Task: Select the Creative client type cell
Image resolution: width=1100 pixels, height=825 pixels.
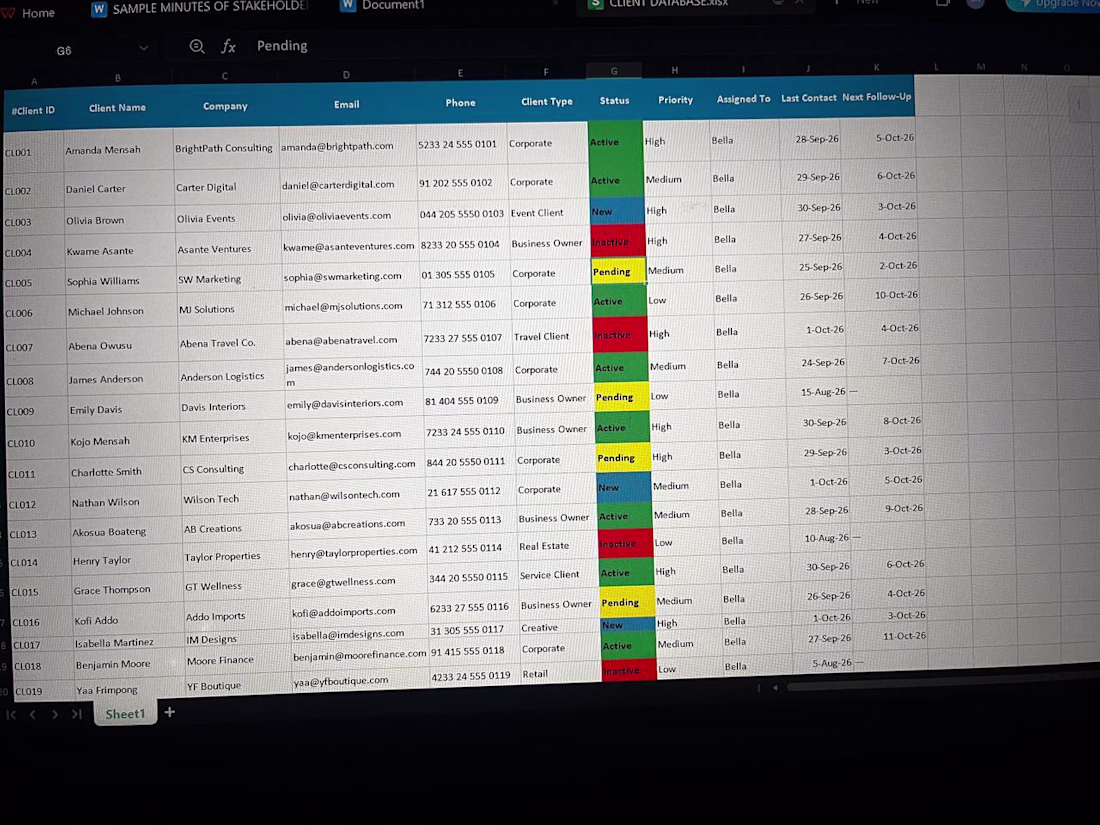Action: point(560,627)
